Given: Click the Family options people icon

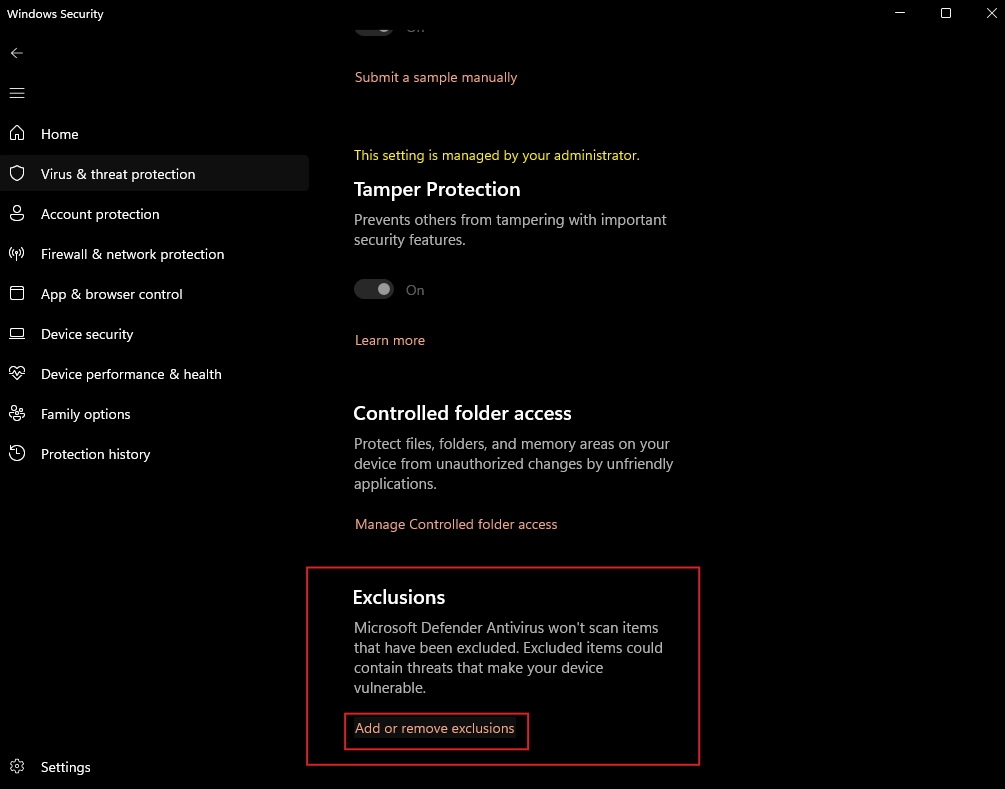Looking at the screenshot, I should 17,414.
